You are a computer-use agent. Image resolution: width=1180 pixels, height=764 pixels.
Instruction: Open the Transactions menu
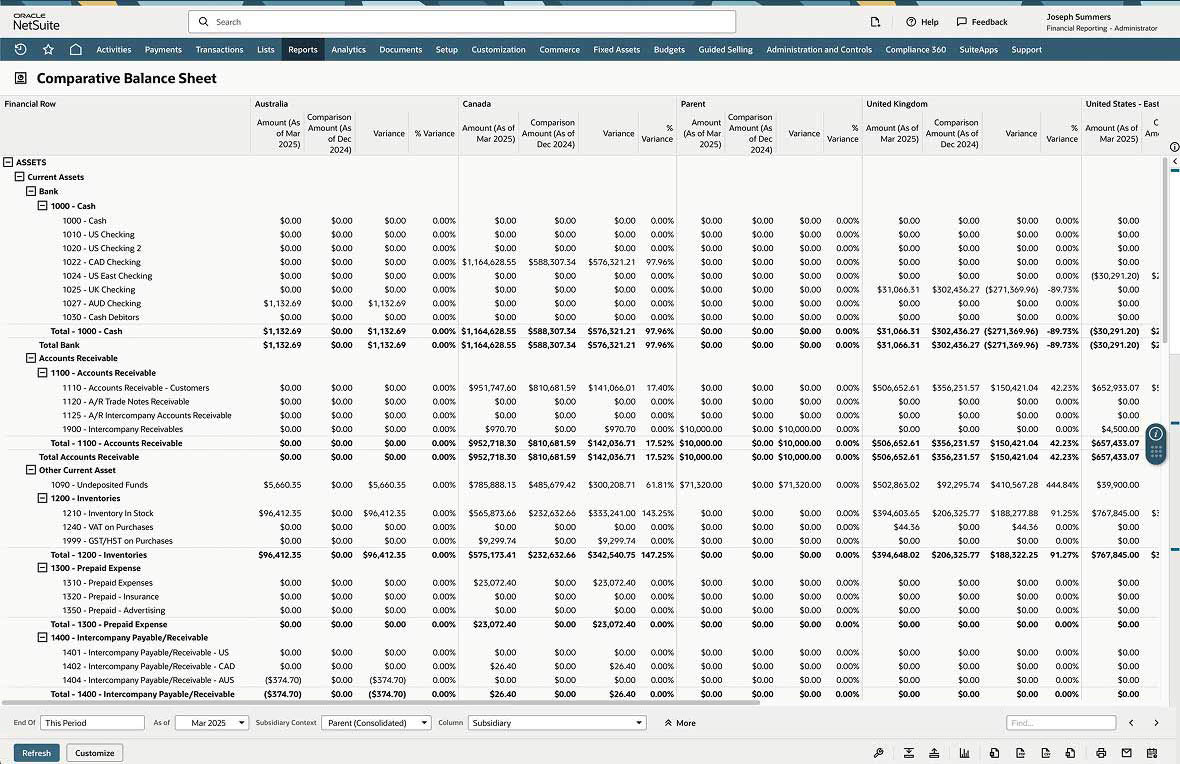219,49
